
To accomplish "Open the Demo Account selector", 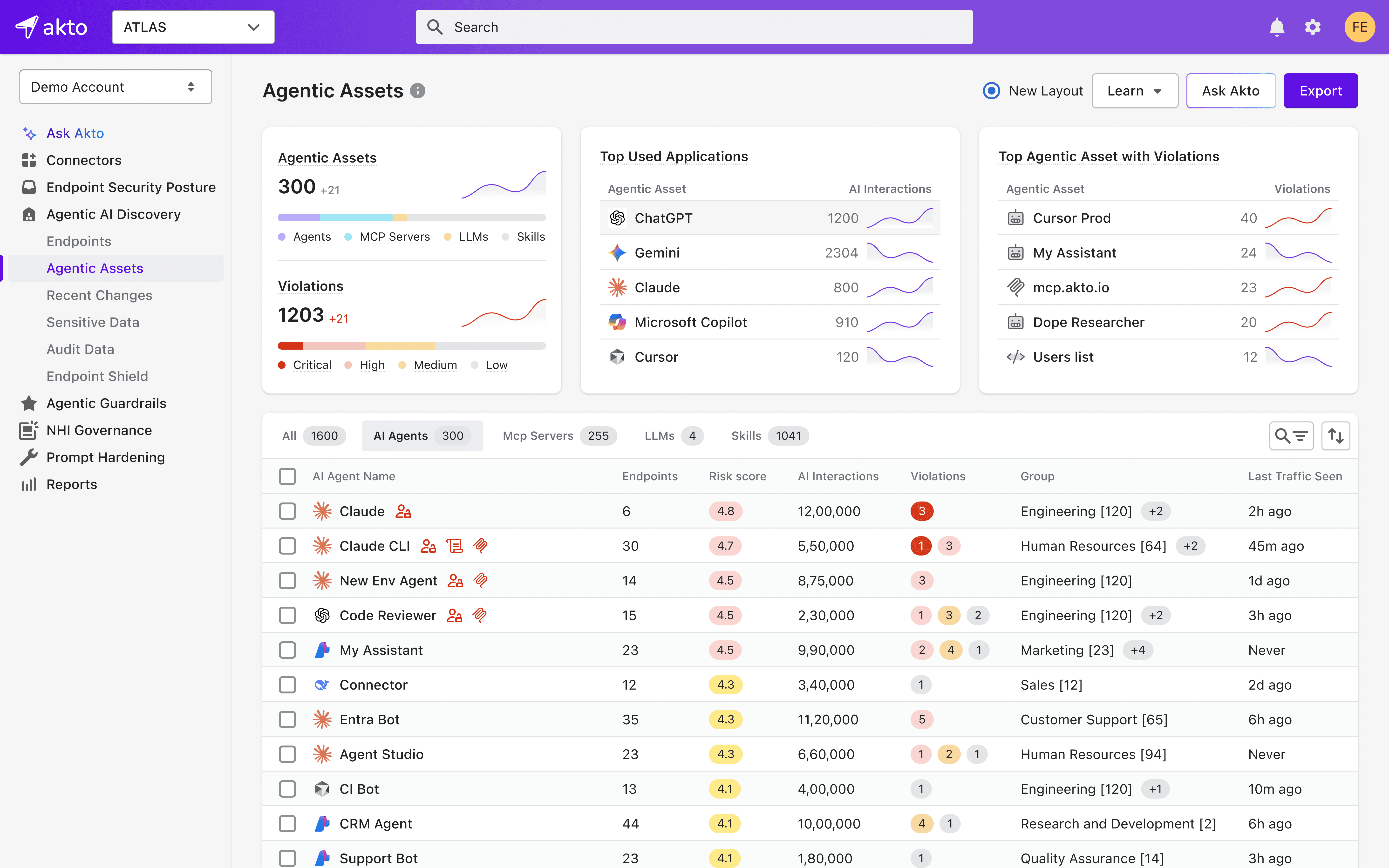I will (x=115, y=87).
